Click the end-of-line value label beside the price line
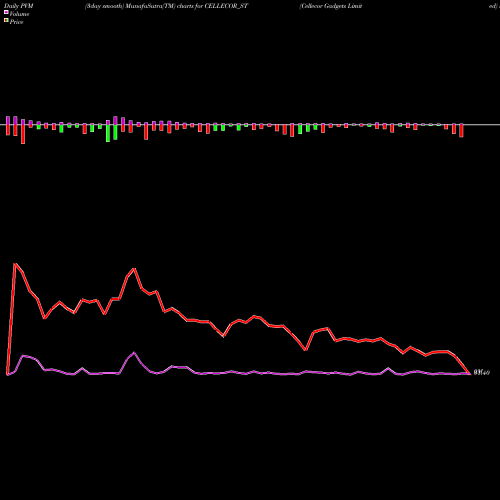Screen dimensions: 500x500 (x=482, y=373)
